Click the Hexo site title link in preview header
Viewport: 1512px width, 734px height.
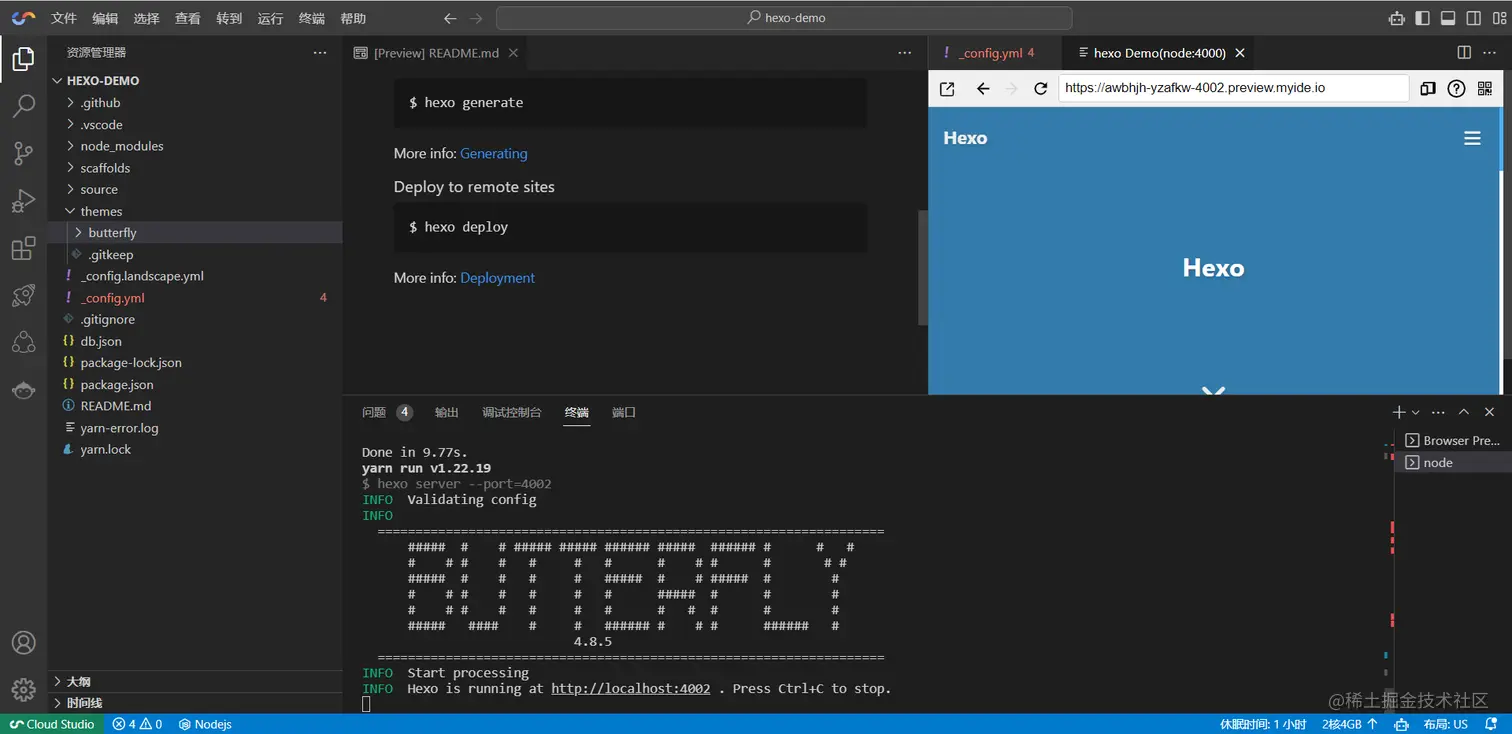965,138
